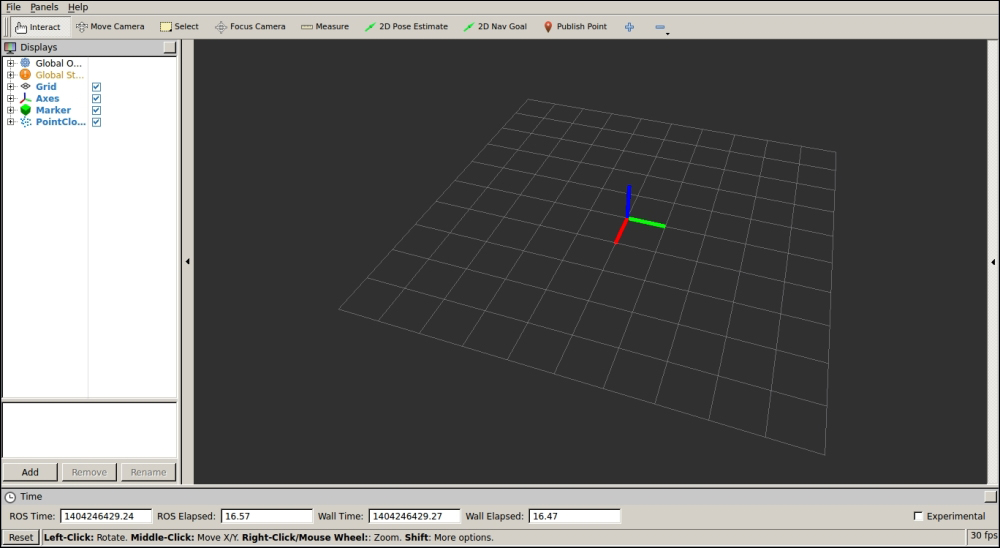Enable the Experimental checkbox

(918, 516)
